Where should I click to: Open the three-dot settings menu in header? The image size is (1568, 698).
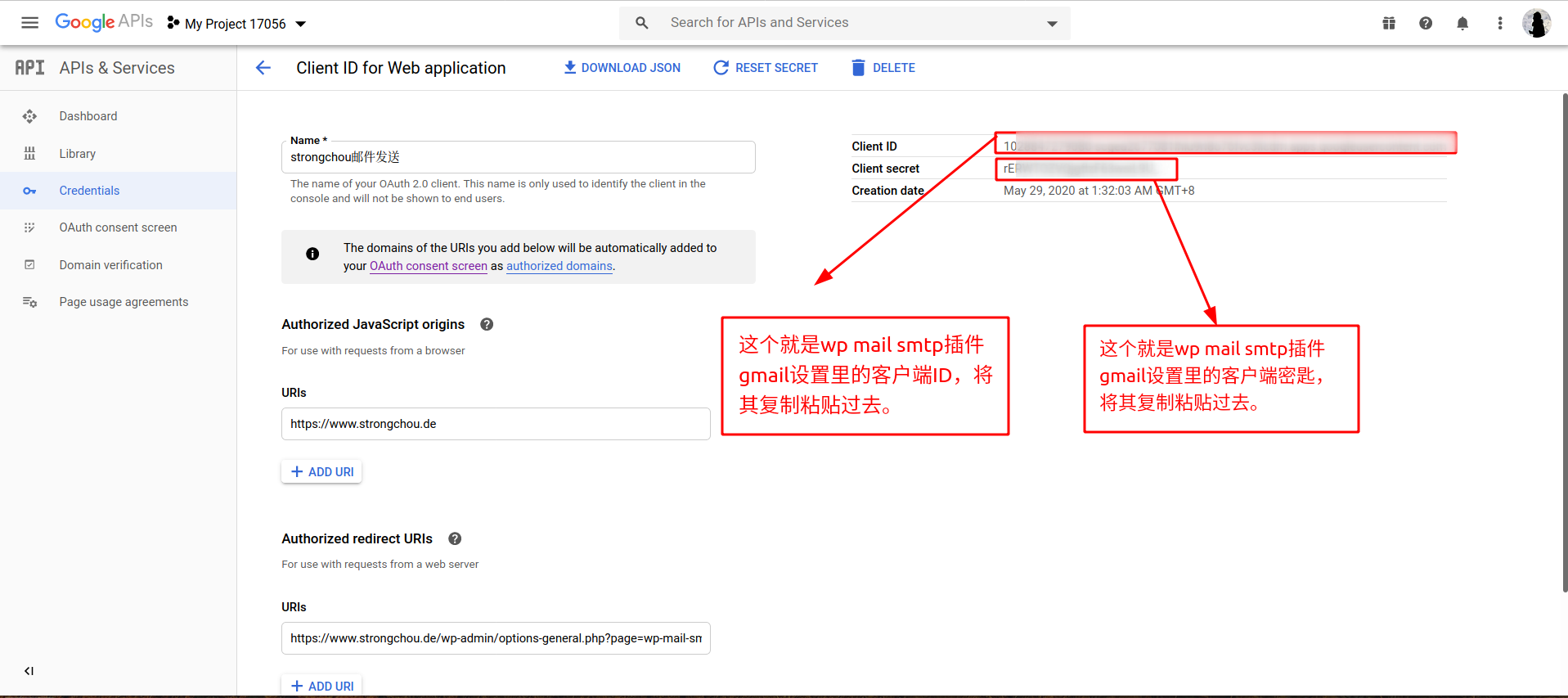click(x=1500, y=23)
